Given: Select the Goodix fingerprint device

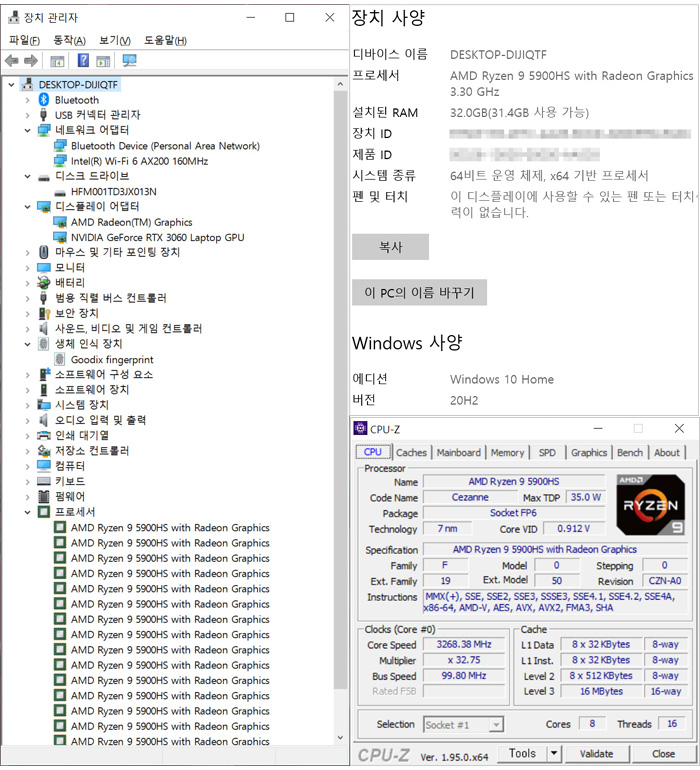Looking at the screenshot, I should (112, 359).
